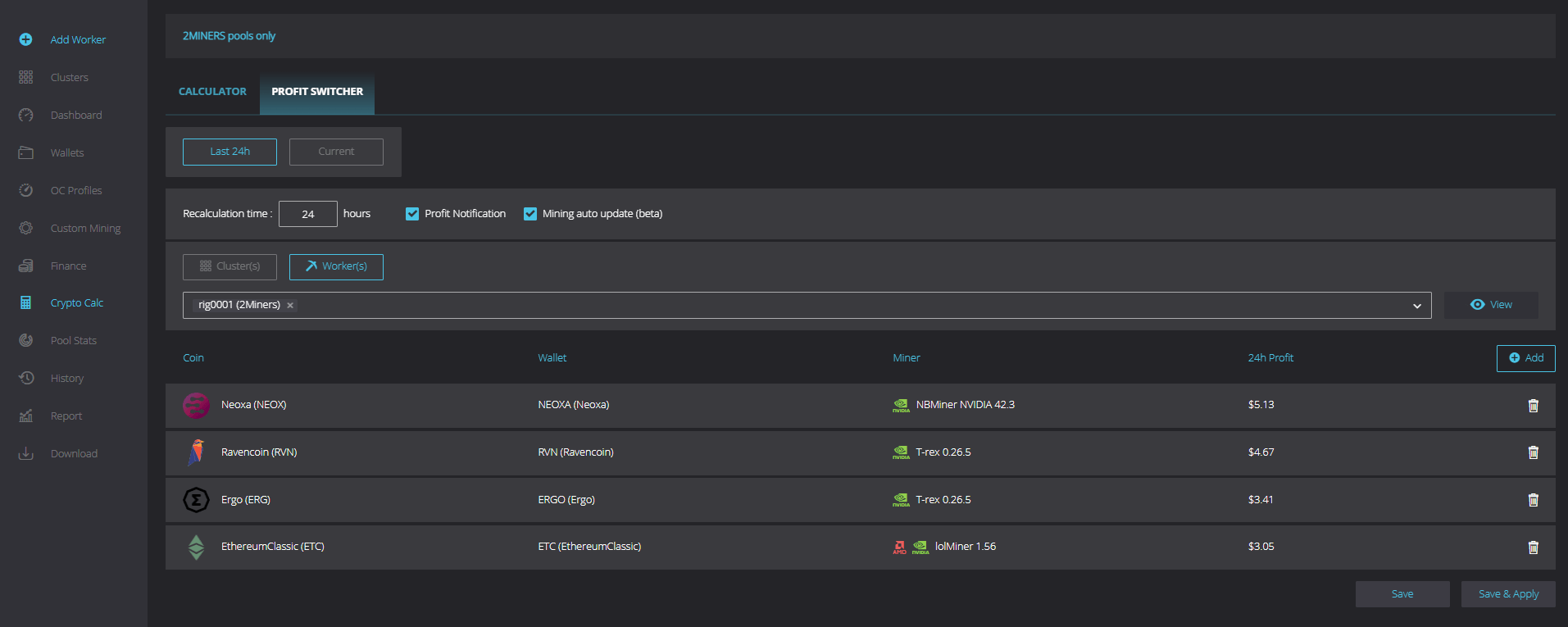Click trash icon for Ravencoin row
This screenshot has width=1568, height=627.
click(x=1533, y=452)
